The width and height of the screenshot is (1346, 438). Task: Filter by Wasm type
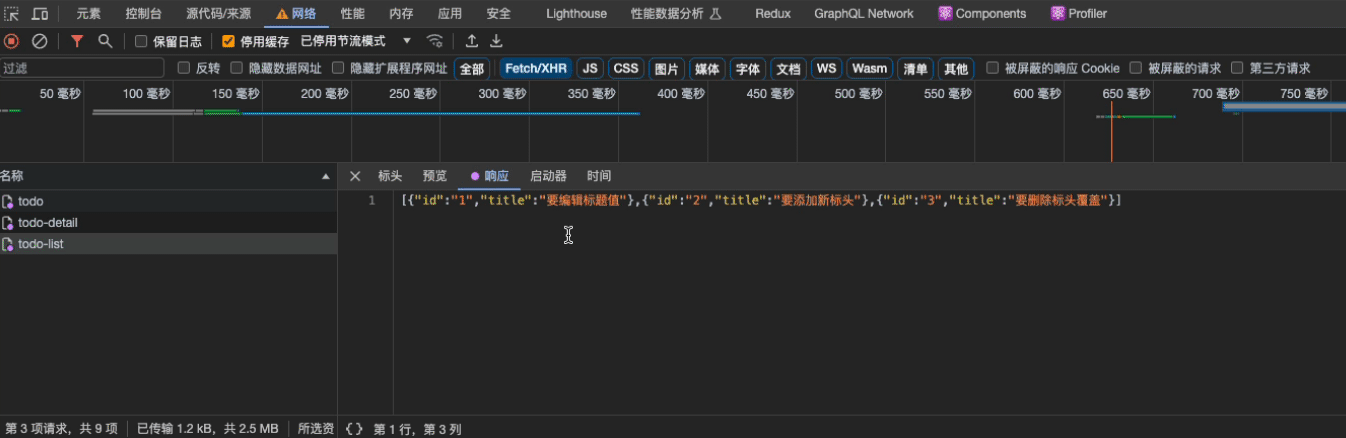point(869,69)
